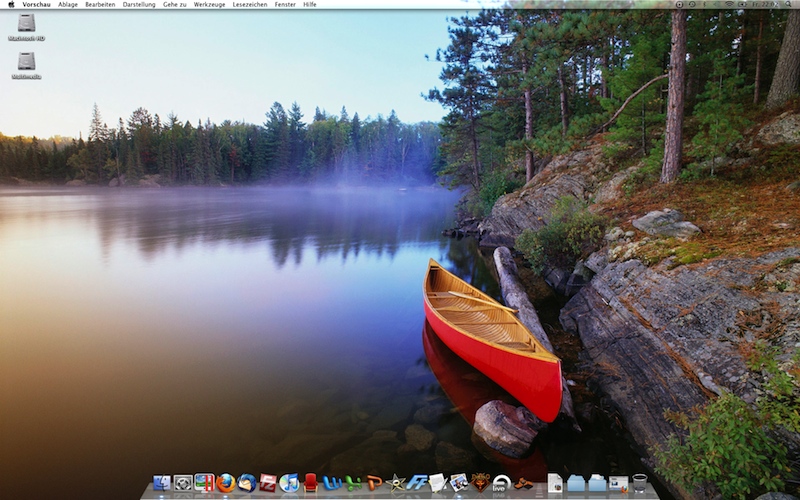Open the Darstellung menu

(139, 4)
